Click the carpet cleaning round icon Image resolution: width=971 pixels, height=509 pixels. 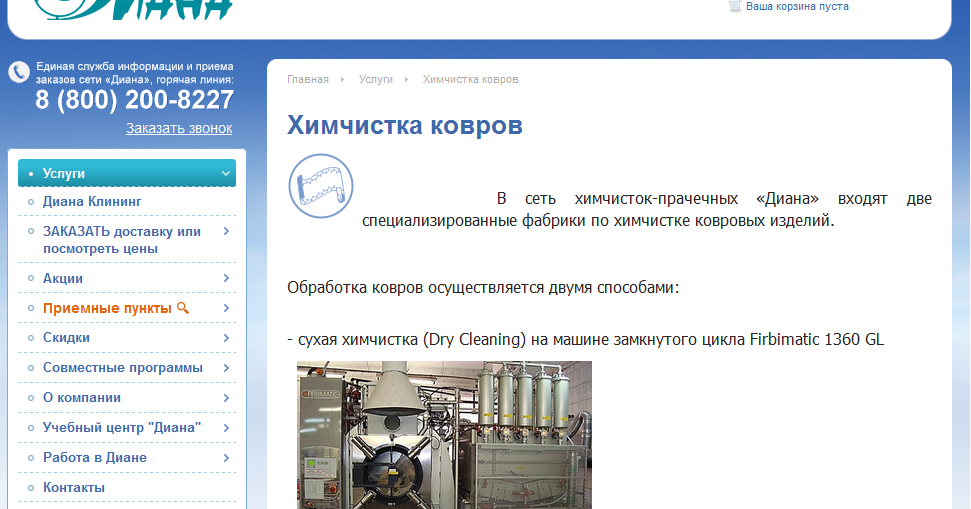coord(321,186)
